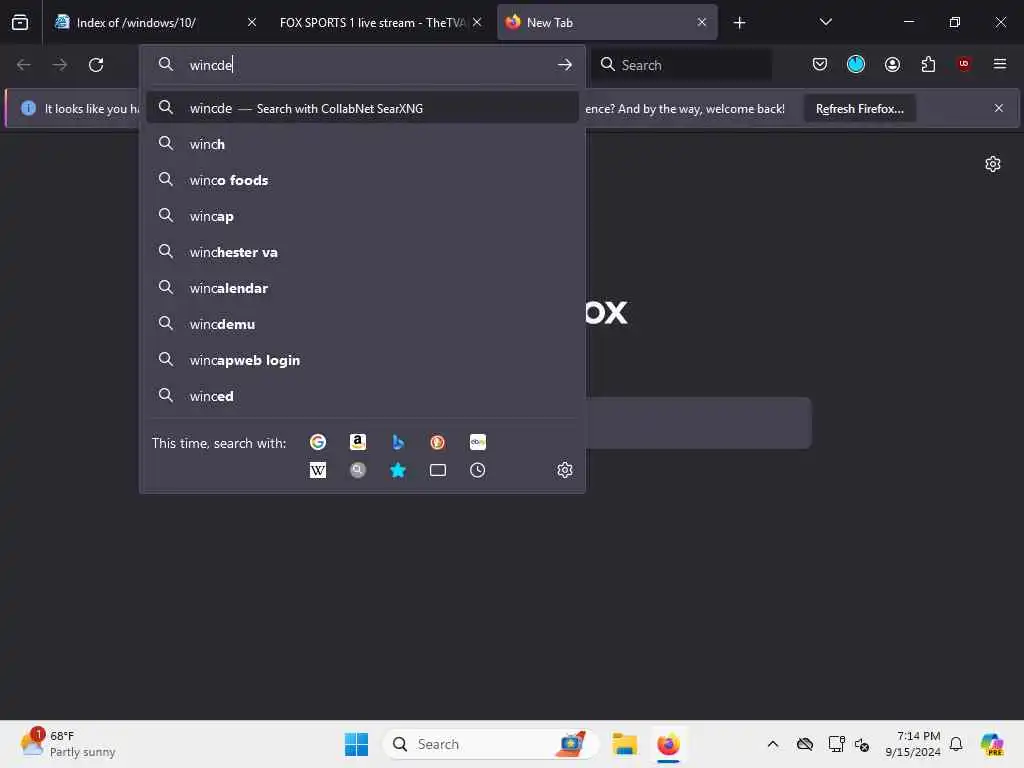
Task: Click the New Tab page search field
Action: tap(697, 423)
